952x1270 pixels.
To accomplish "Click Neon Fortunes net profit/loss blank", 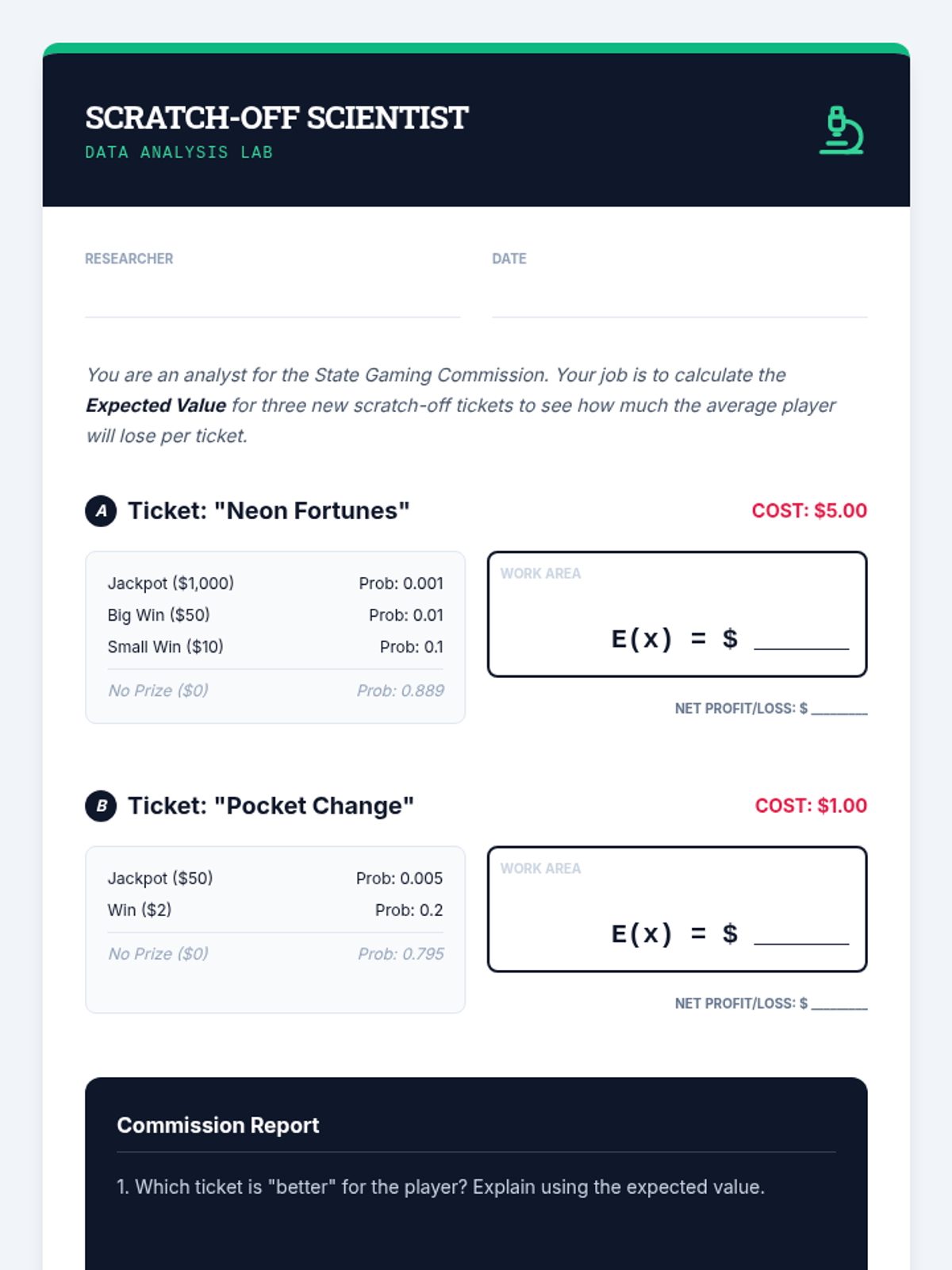I will pyautogui.click(x=839, y=707).
